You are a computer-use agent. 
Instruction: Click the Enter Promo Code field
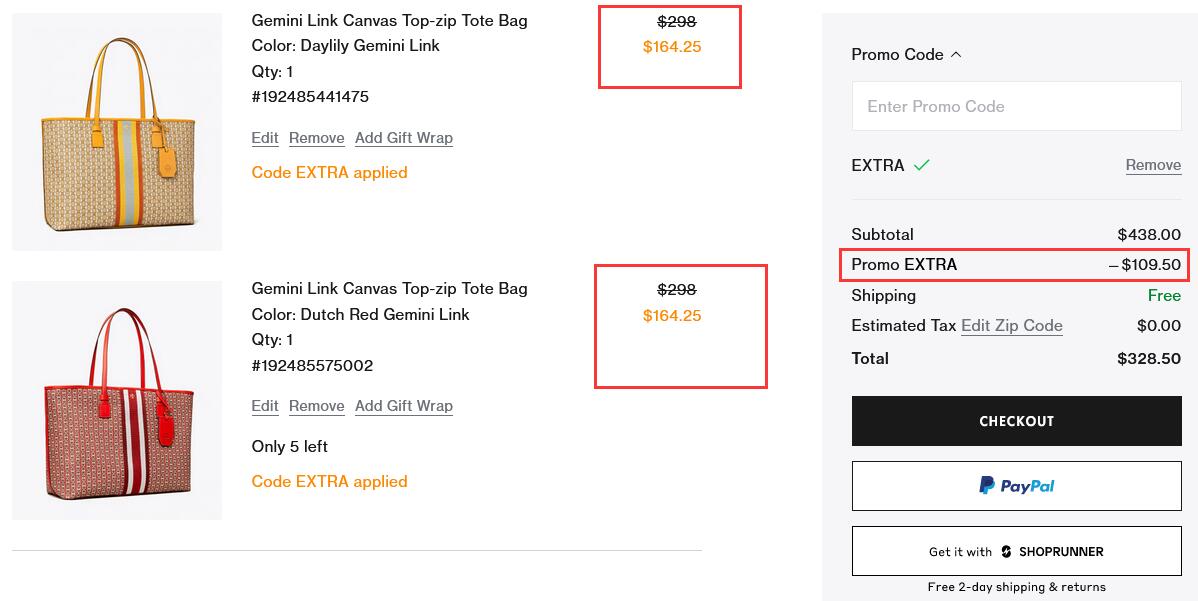tap(1016, 106)
